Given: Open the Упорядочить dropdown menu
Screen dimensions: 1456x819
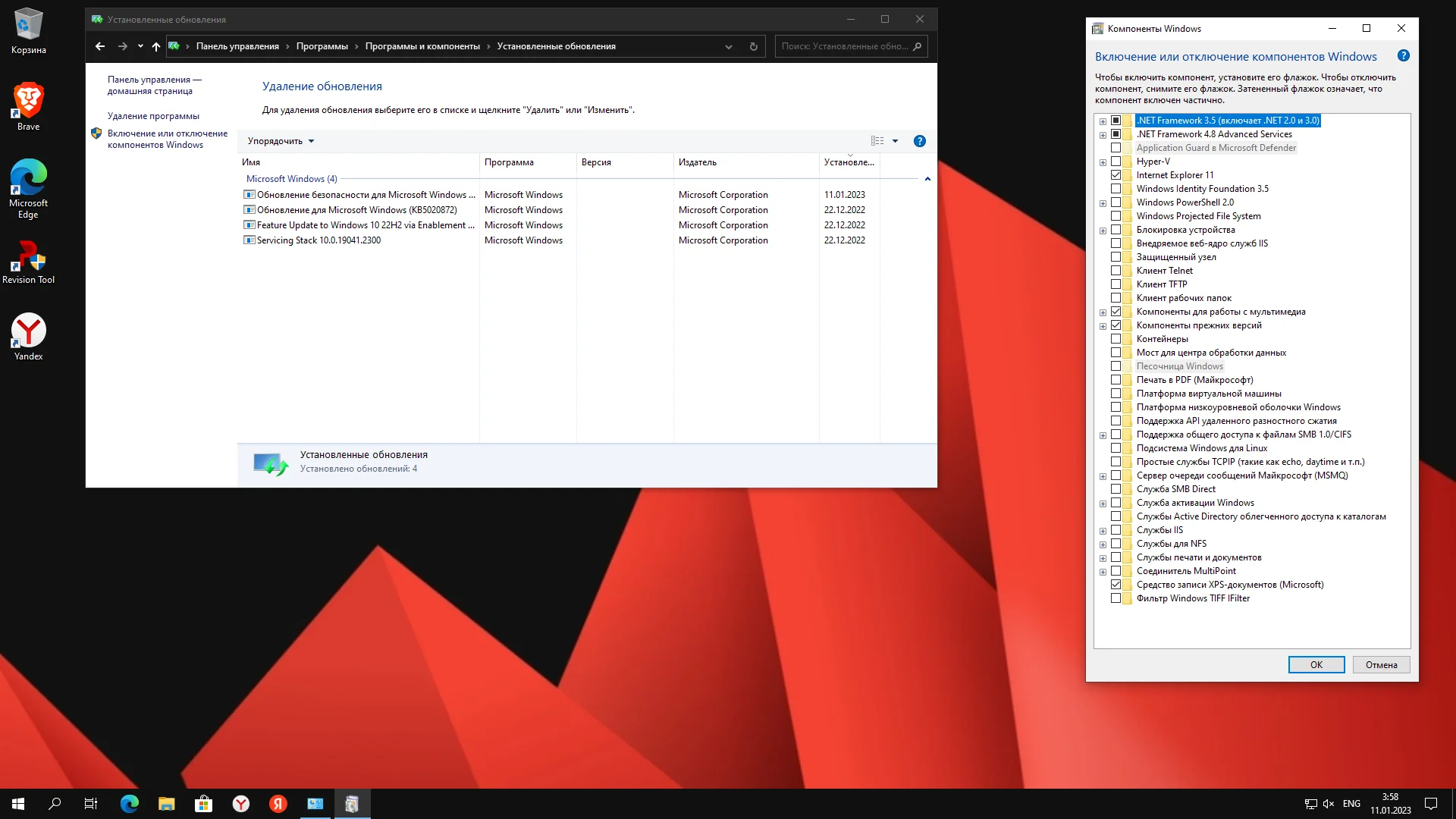Looking at the screenshot, I should point(281,141).
